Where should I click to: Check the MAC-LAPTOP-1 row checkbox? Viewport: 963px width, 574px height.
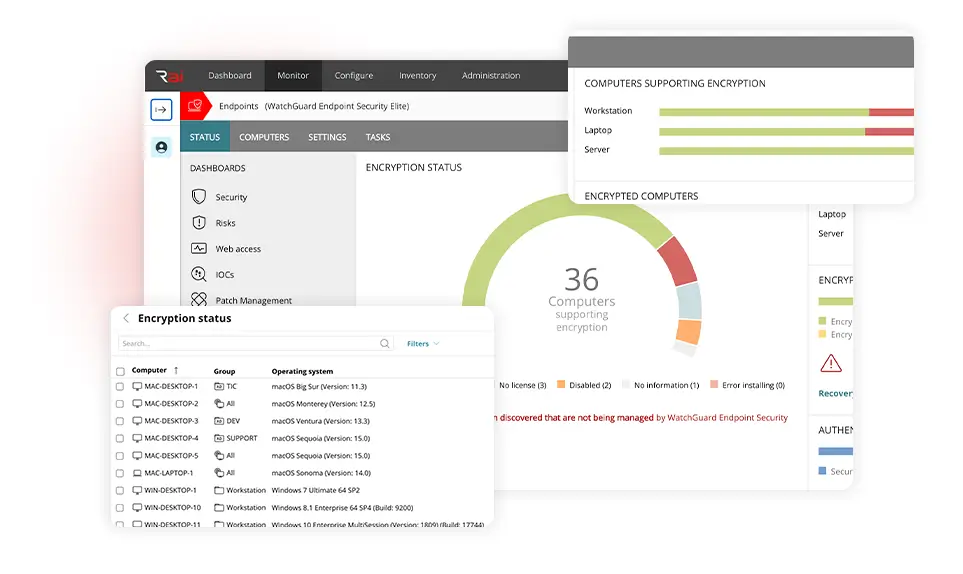(x=120, y=473)
